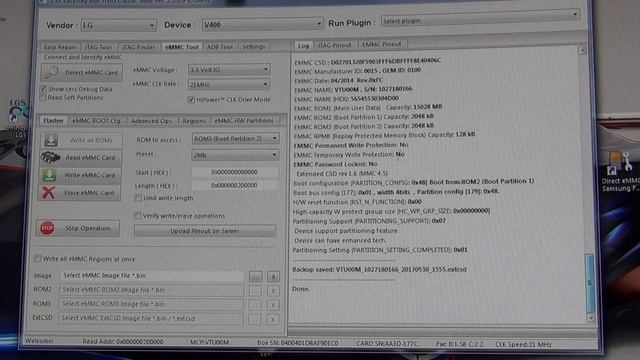
Task: Open the eMMC BOOT Cfg sub-tab
Action: click(96, 121)
